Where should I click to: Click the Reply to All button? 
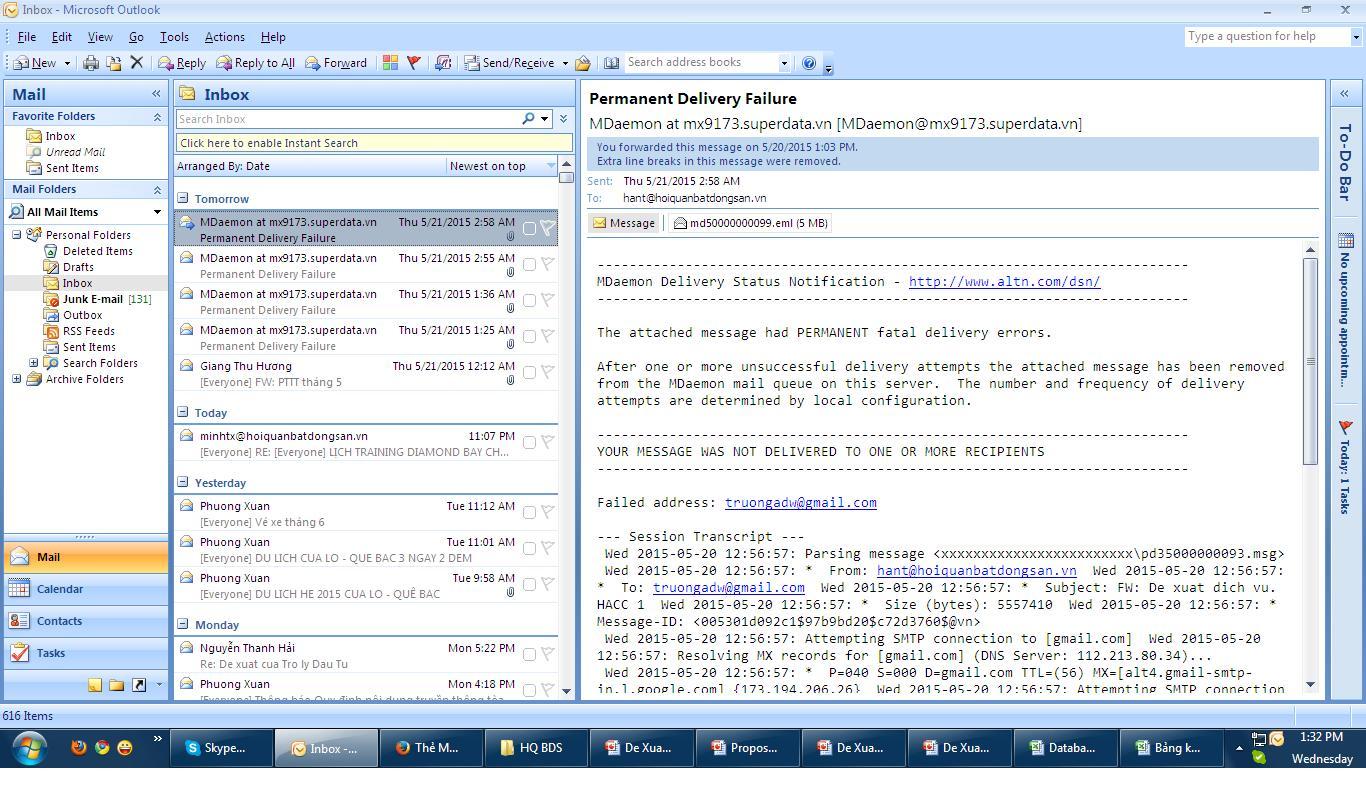point(256,63)
